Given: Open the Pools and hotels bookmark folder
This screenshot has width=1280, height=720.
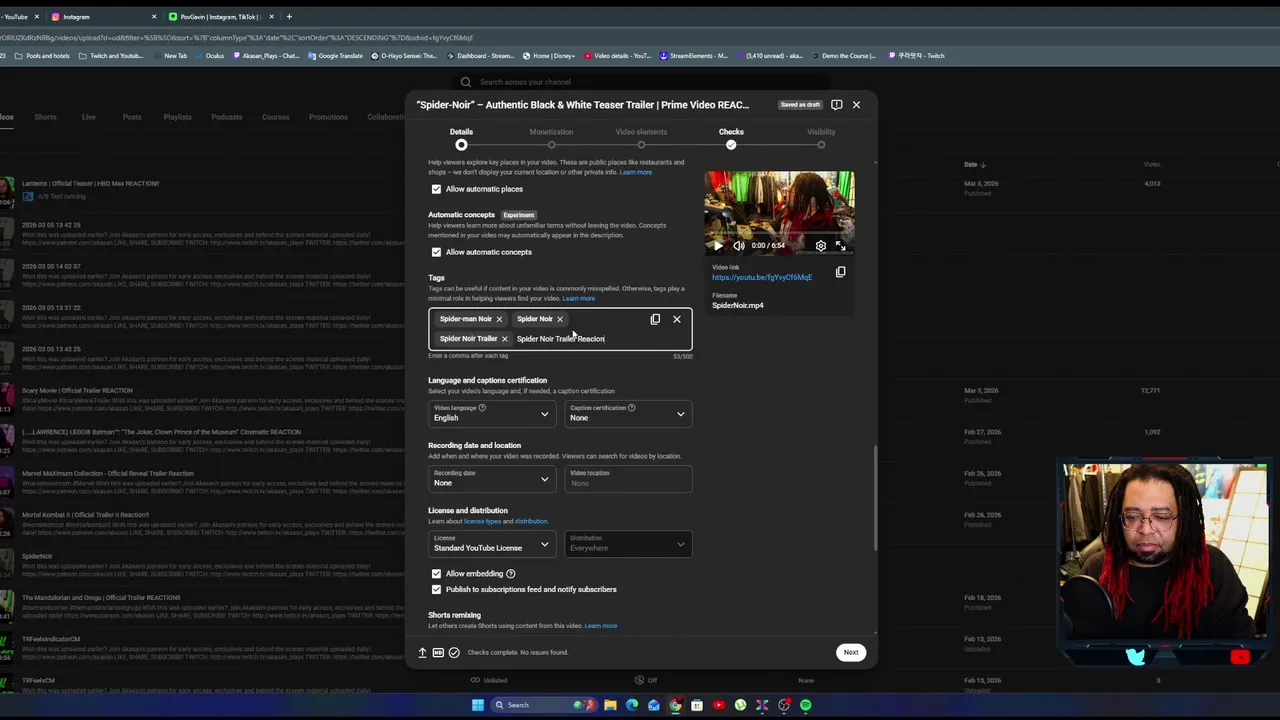Looking at the screenshot, I should tap(43, 56).
